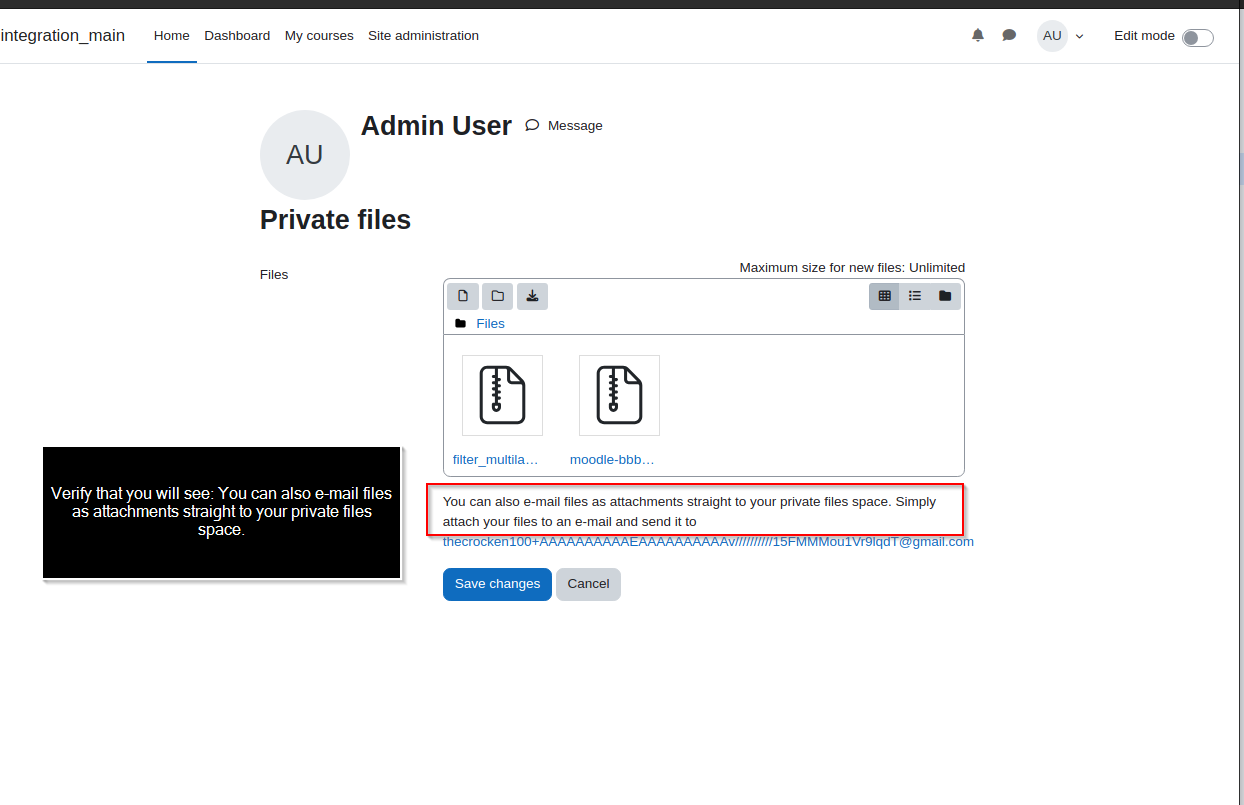Image resolution: width=1244 pixels, height=805 pixels.
Task: Click the Add file icon in file manager
Action: tap(462, 296)
